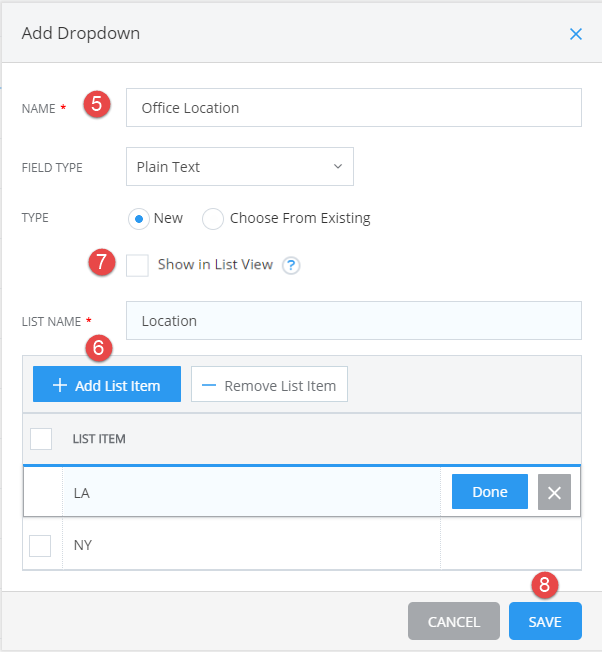Screen dimensions: 602x652
Task: Cancel the Add Dropdown dialog
Action: point(454,621)
